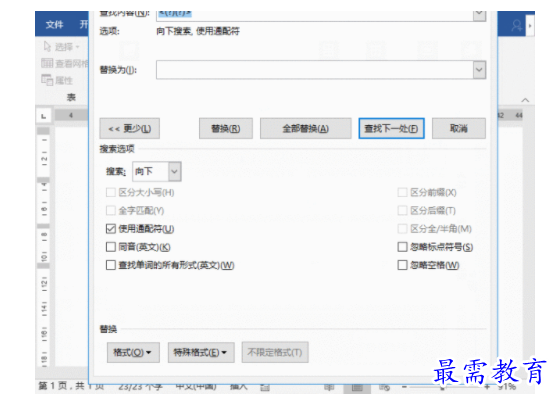
Task: Collapse the ribbon with the chevron
Action: pyautogui.click(x=525, y=100)
